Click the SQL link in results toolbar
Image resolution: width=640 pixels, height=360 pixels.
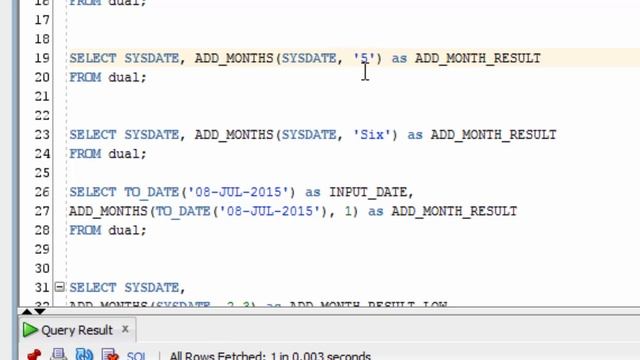136,356
